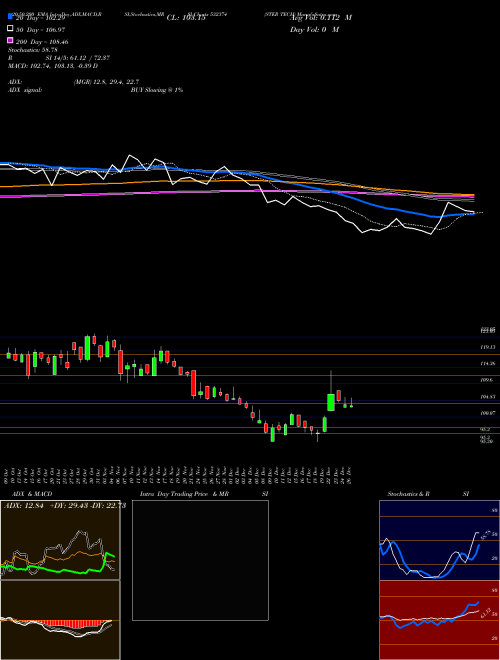
Task: Click the tall green candlestick with long upper wick
Action: click(331, 402)
